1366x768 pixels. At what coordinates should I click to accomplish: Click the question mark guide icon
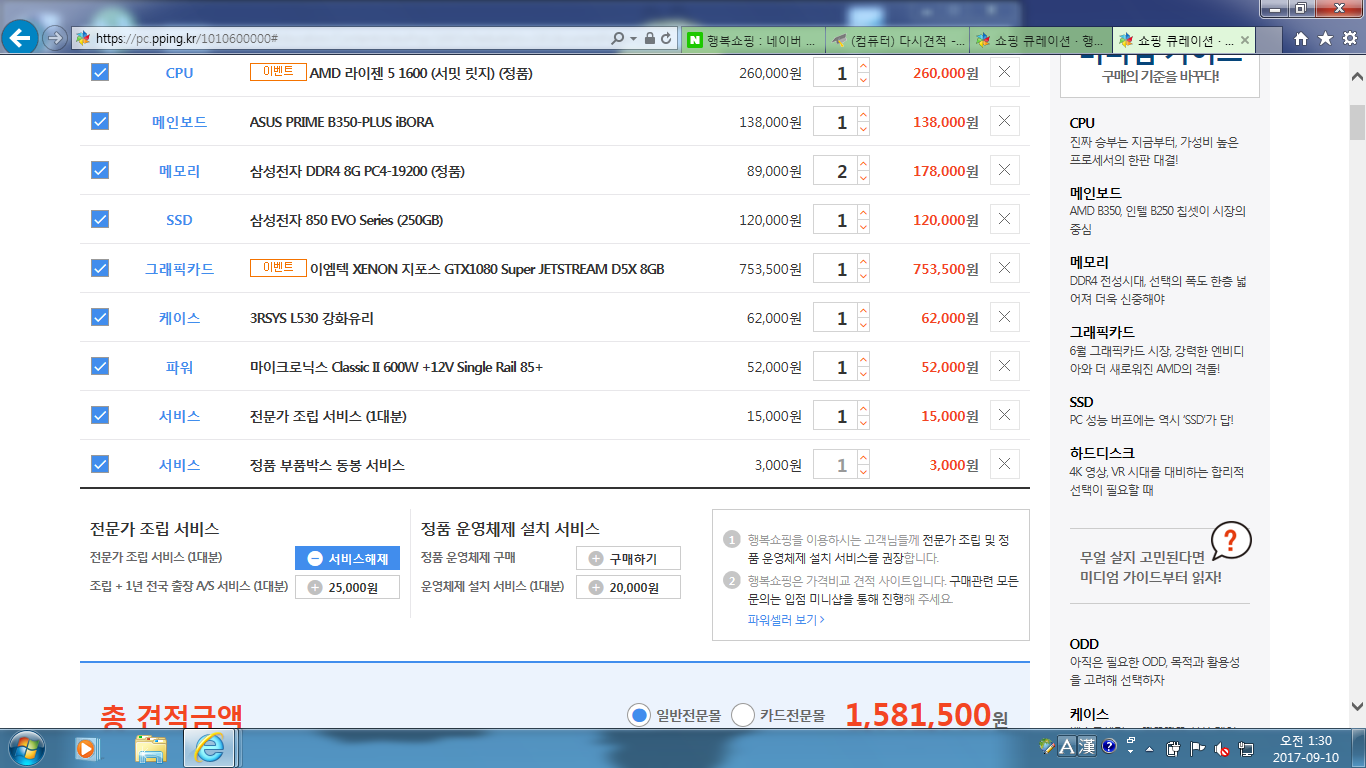[x=1230, y=541]
